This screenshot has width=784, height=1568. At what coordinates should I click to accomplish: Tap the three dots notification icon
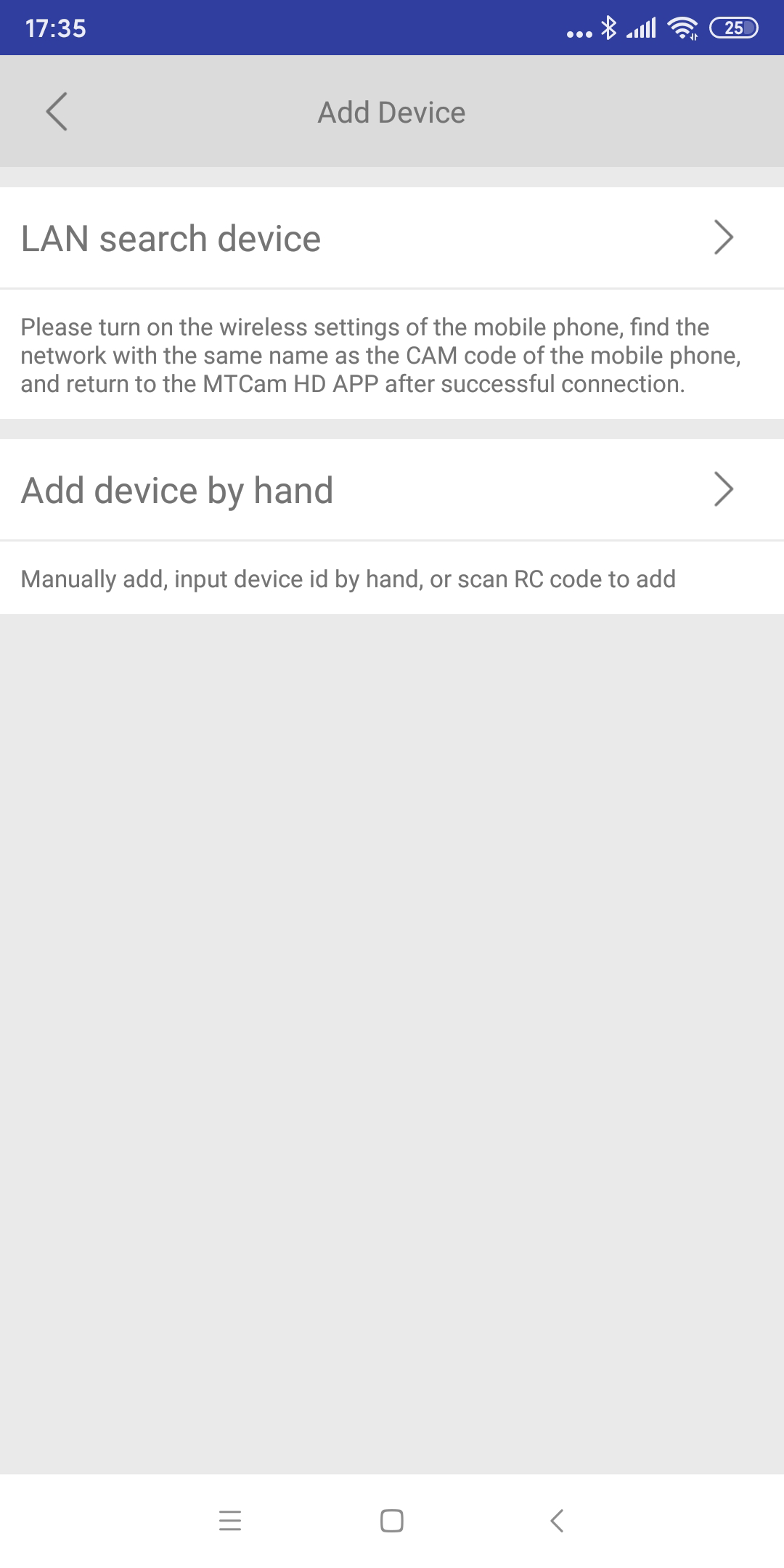pos(579,33)
